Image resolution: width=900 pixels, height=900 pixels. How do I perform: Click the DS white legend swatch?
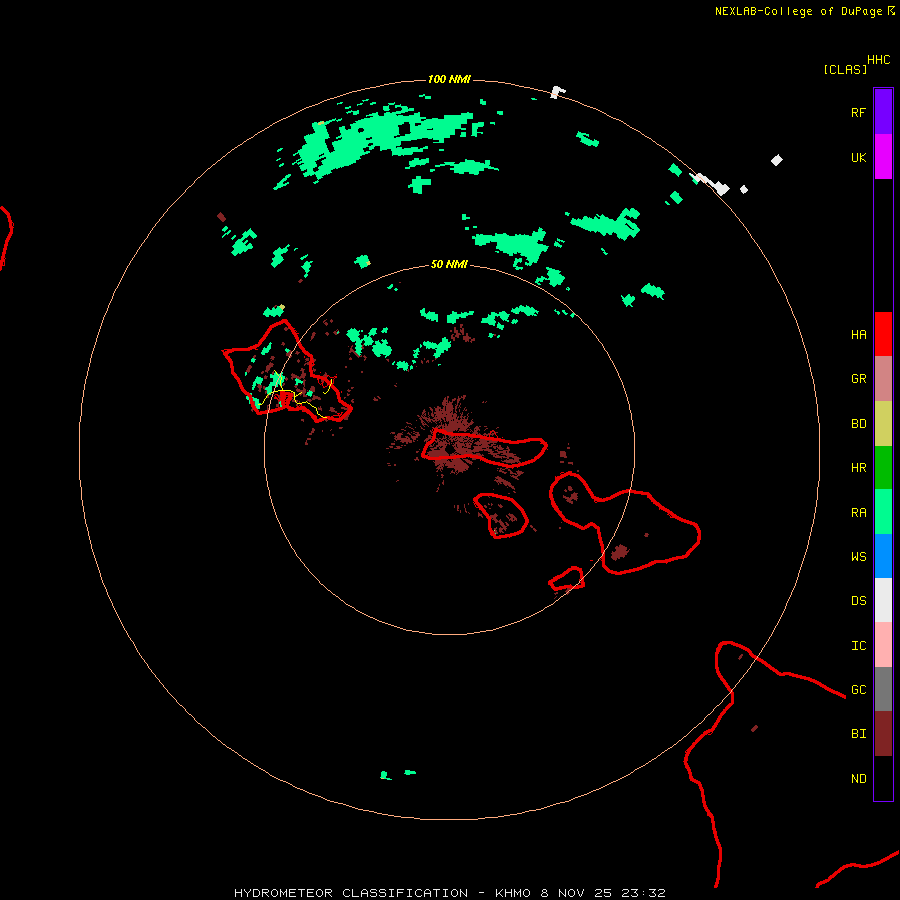[x=883, y=600]
